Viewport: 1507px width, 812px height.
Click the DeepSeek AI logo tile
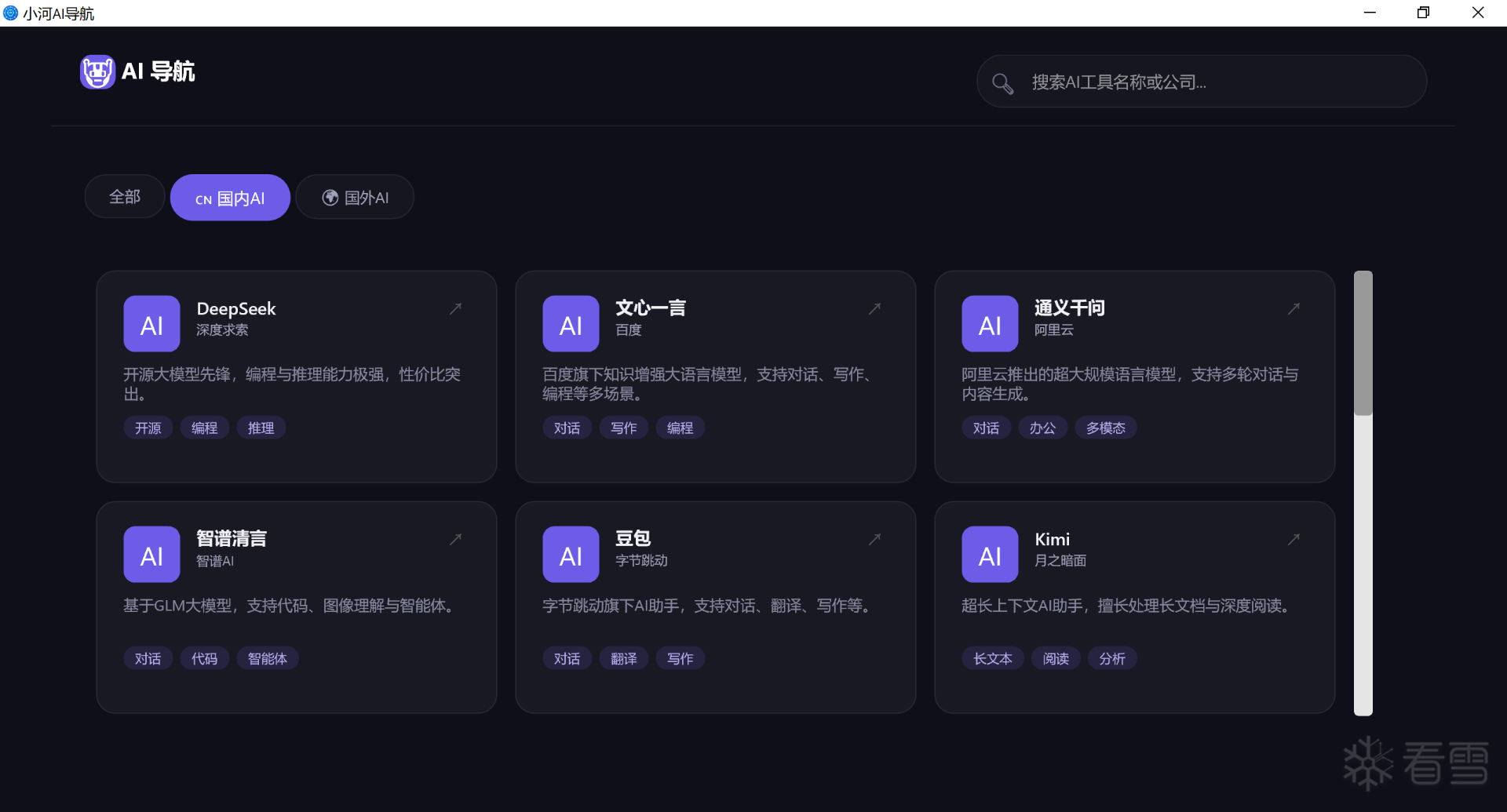coord(151,324)
